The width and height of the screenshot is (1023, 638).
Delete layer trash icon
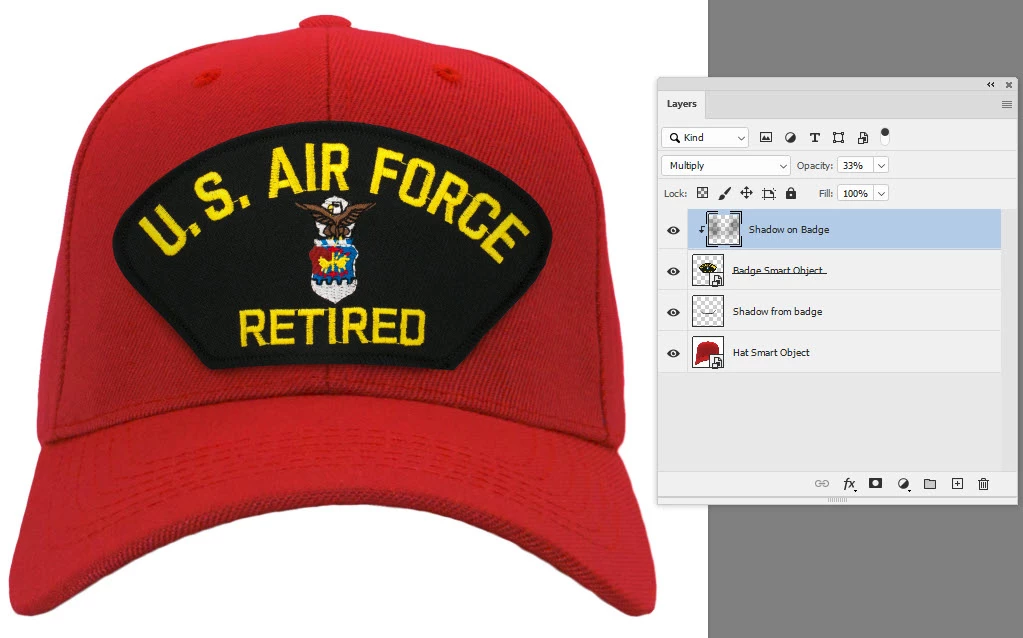click(983, 483)
